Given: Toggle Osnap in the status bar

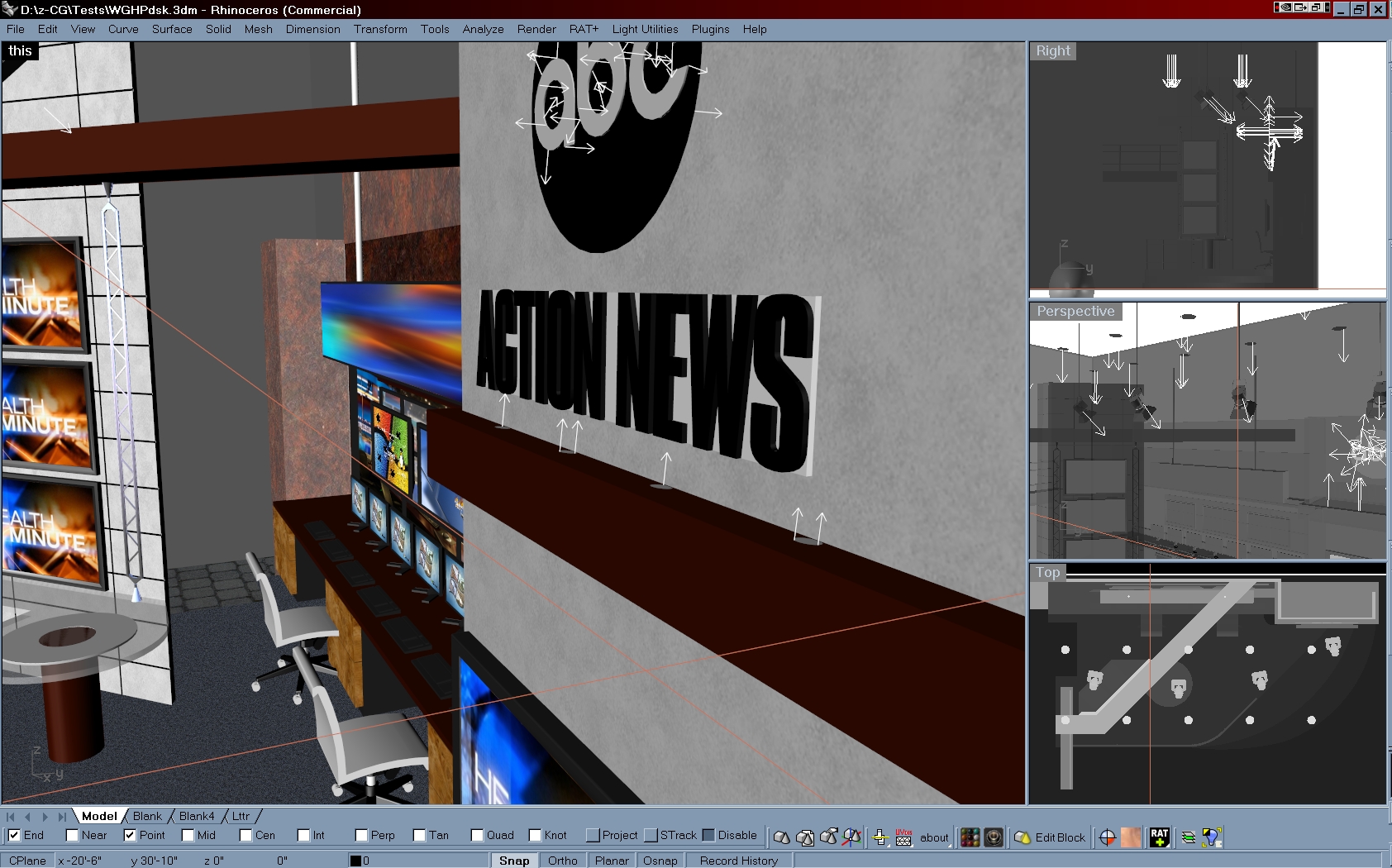Looking at the screenshot, I should [660, 861].
